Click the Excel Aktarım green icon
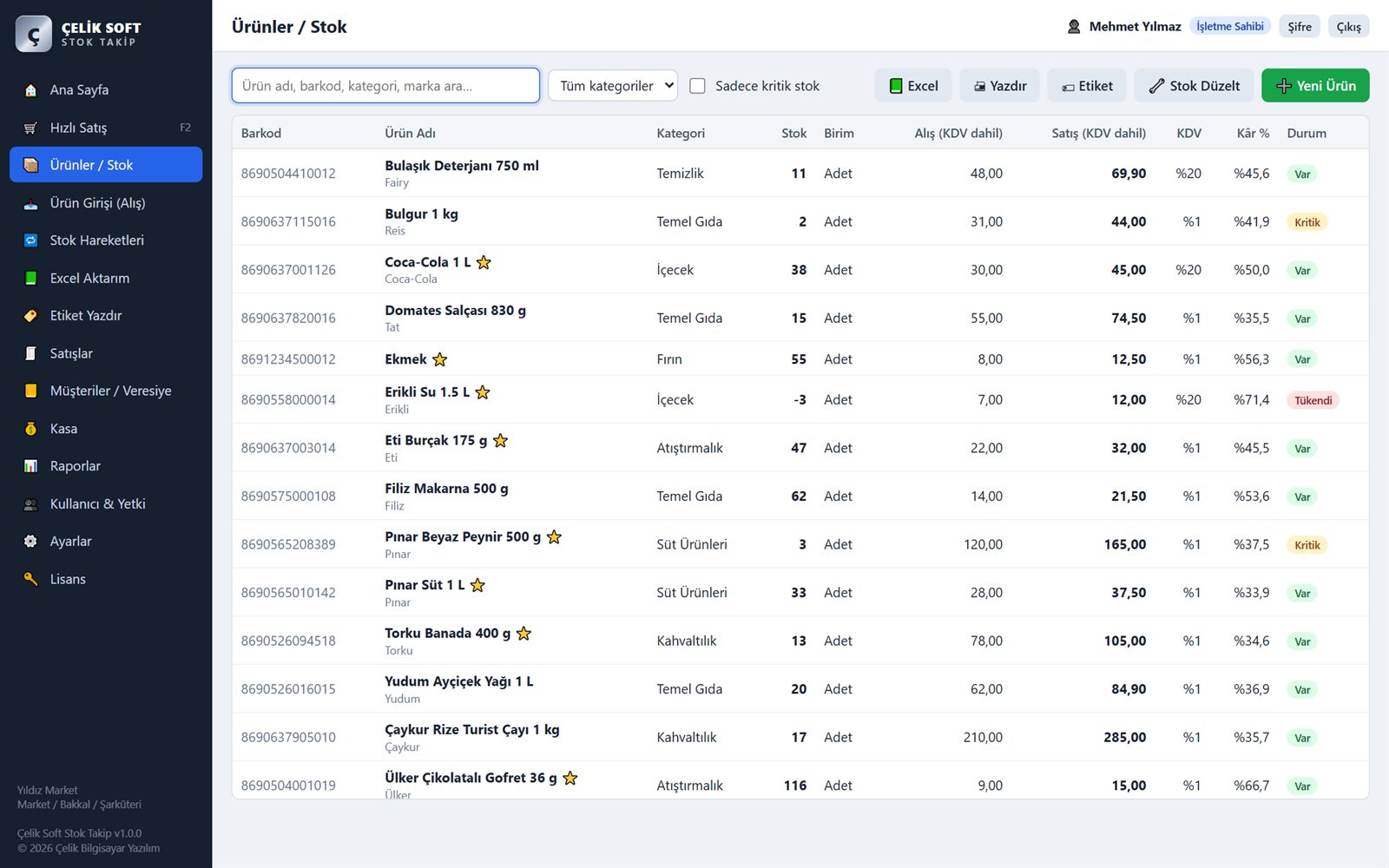 point(31,279)
